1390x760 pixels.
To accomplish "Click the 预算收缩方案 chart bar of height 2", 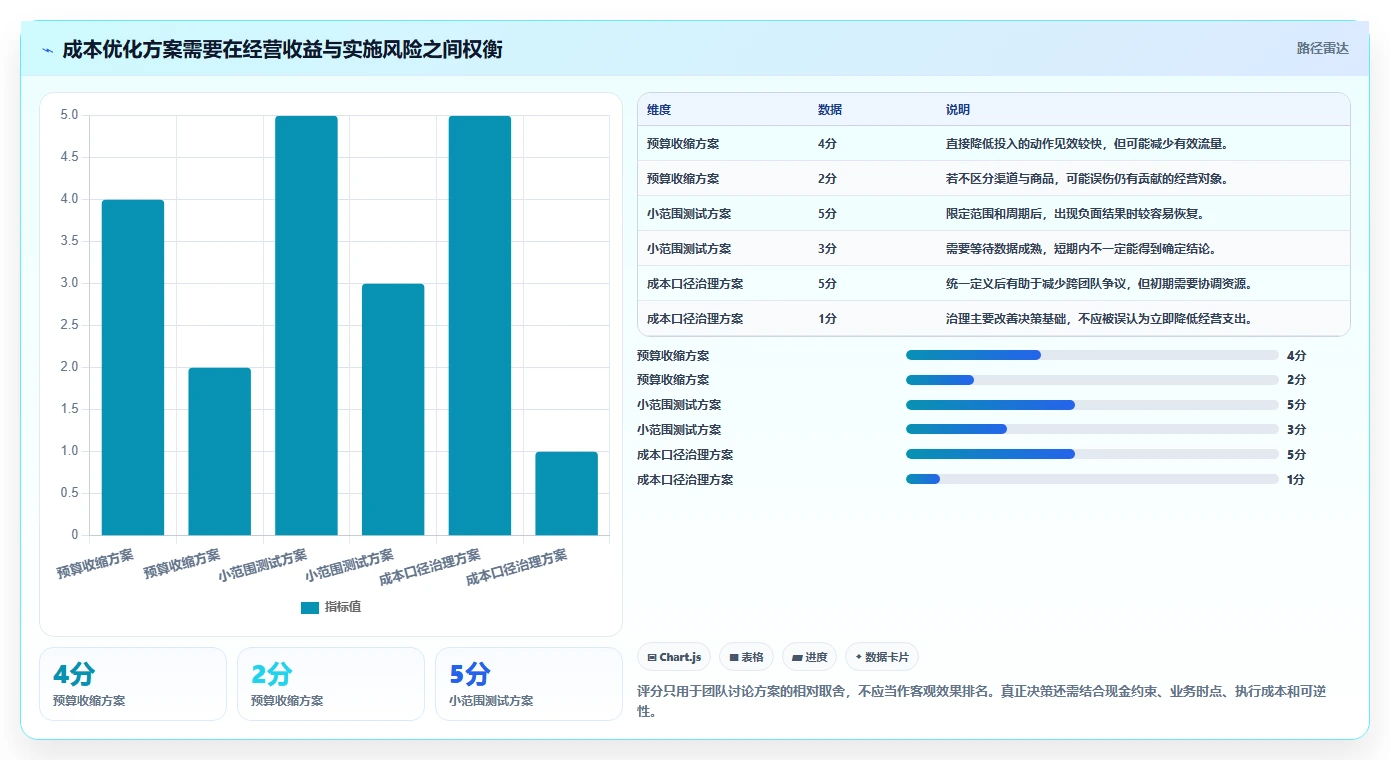I will click(x=220, y=451).
